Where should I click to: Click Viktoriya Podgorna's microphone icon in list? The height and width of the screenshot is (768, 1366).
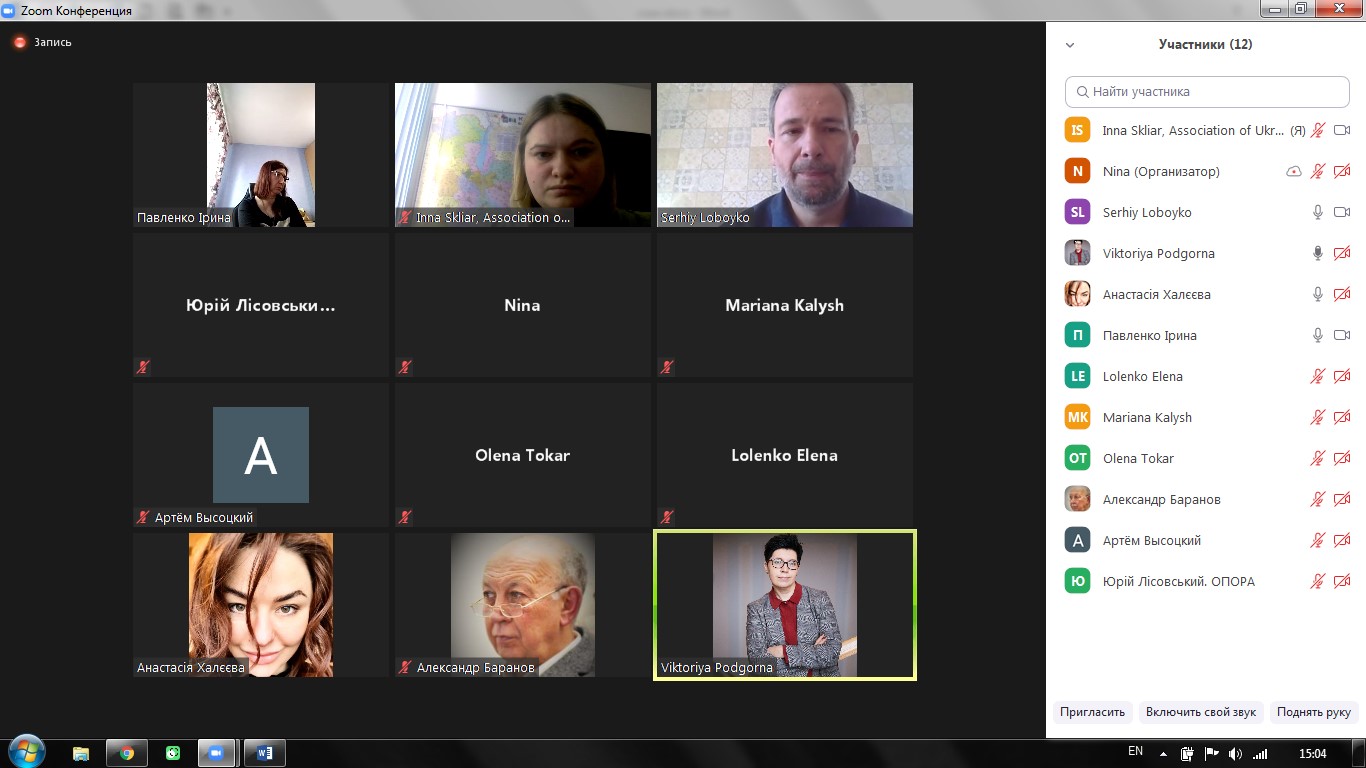tap(1318, 254)
